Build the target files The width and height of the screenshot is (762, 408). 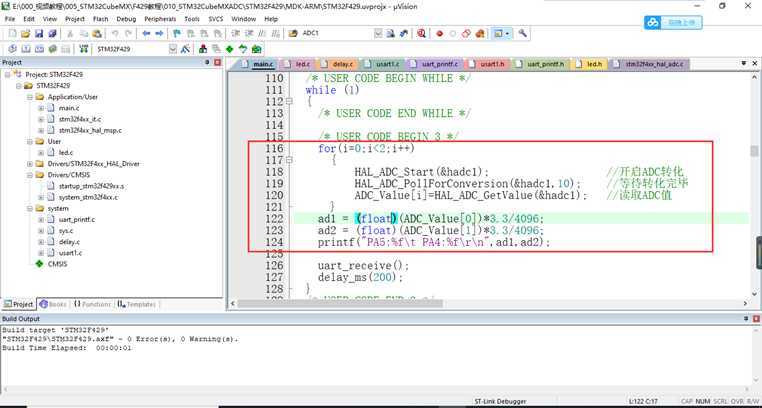tap(26, 49)
